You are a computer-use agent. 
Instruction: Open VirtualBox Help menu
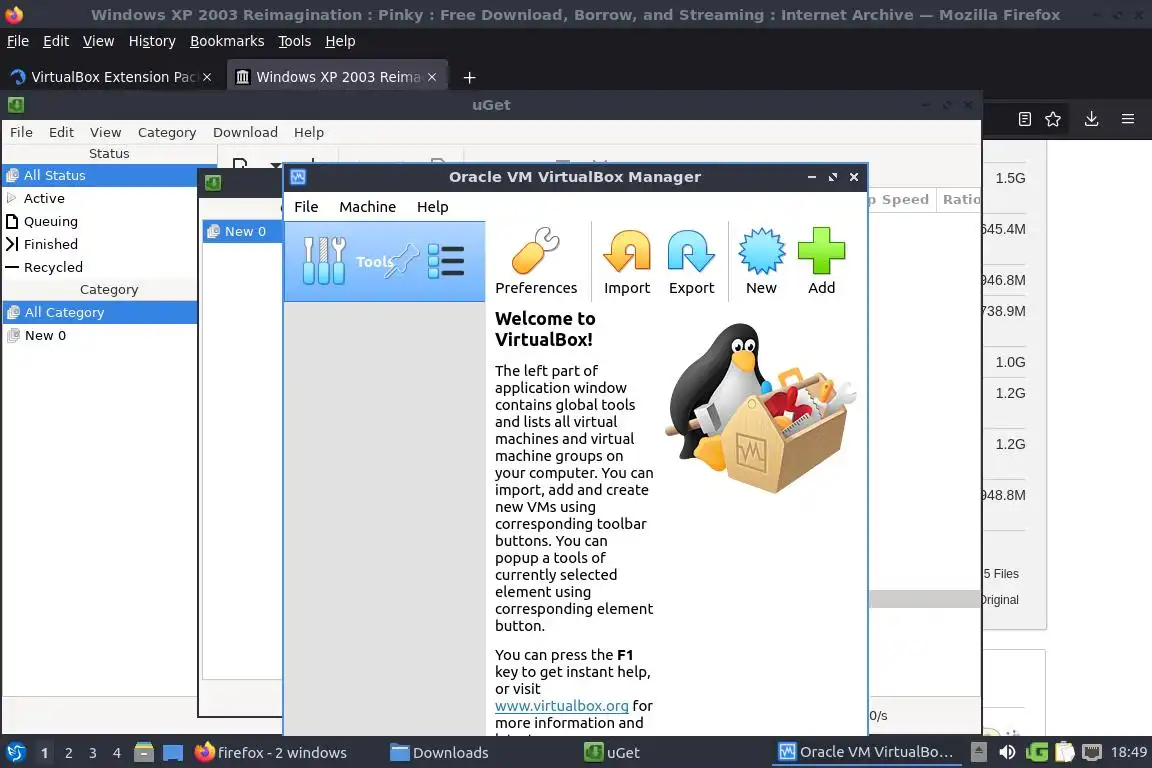tap(433, 207)
